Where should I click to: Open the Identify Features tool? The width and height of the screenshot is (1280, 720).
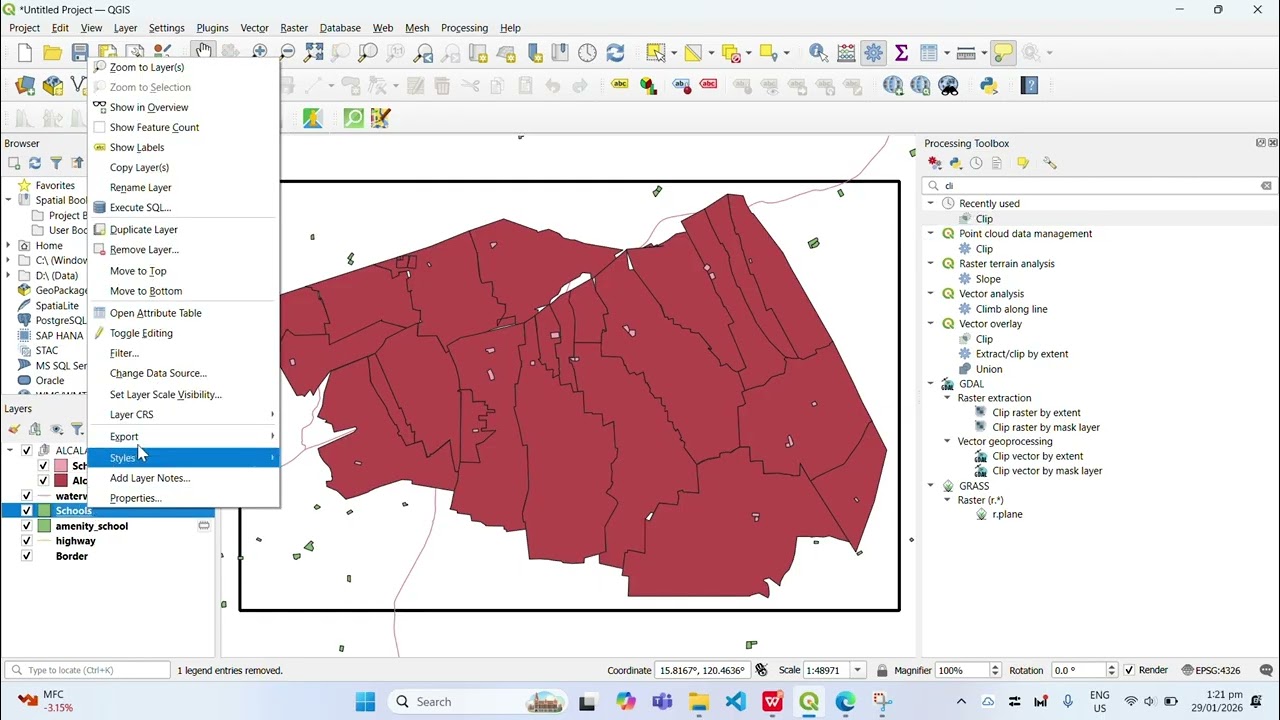(x=818, y=53)
